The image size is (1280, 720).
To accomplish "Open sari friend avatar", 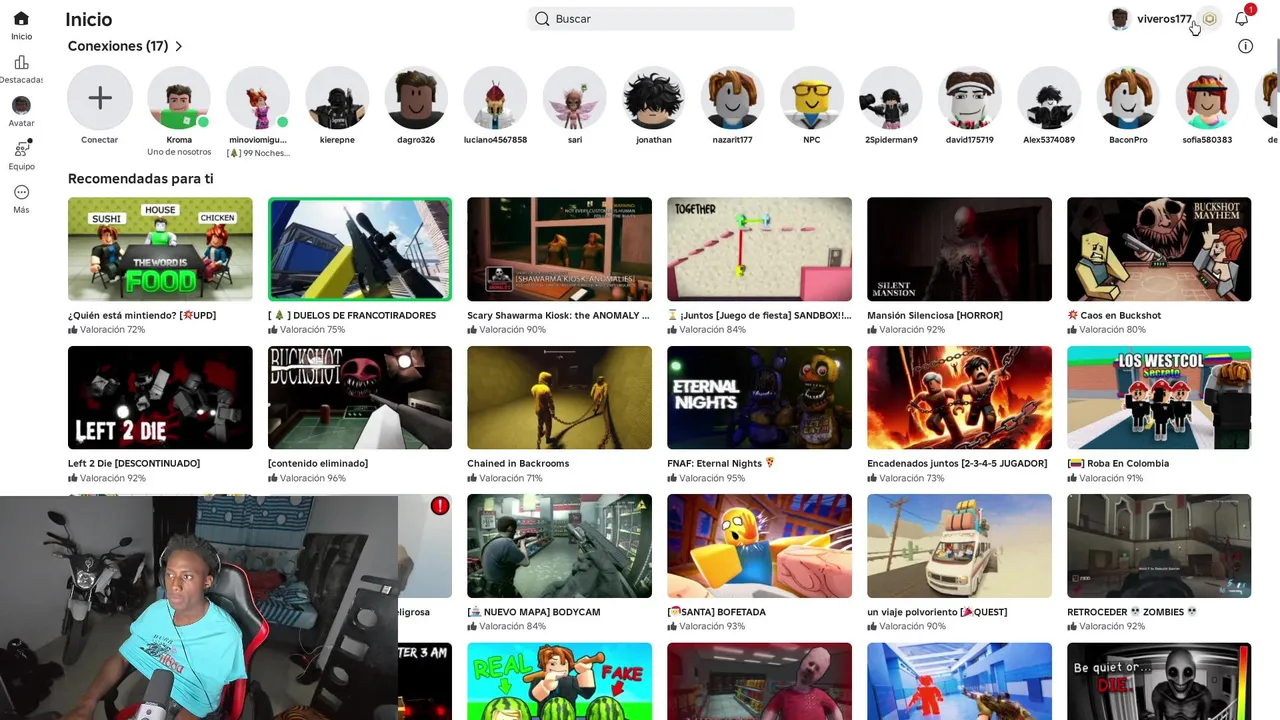I will (575, 98).
